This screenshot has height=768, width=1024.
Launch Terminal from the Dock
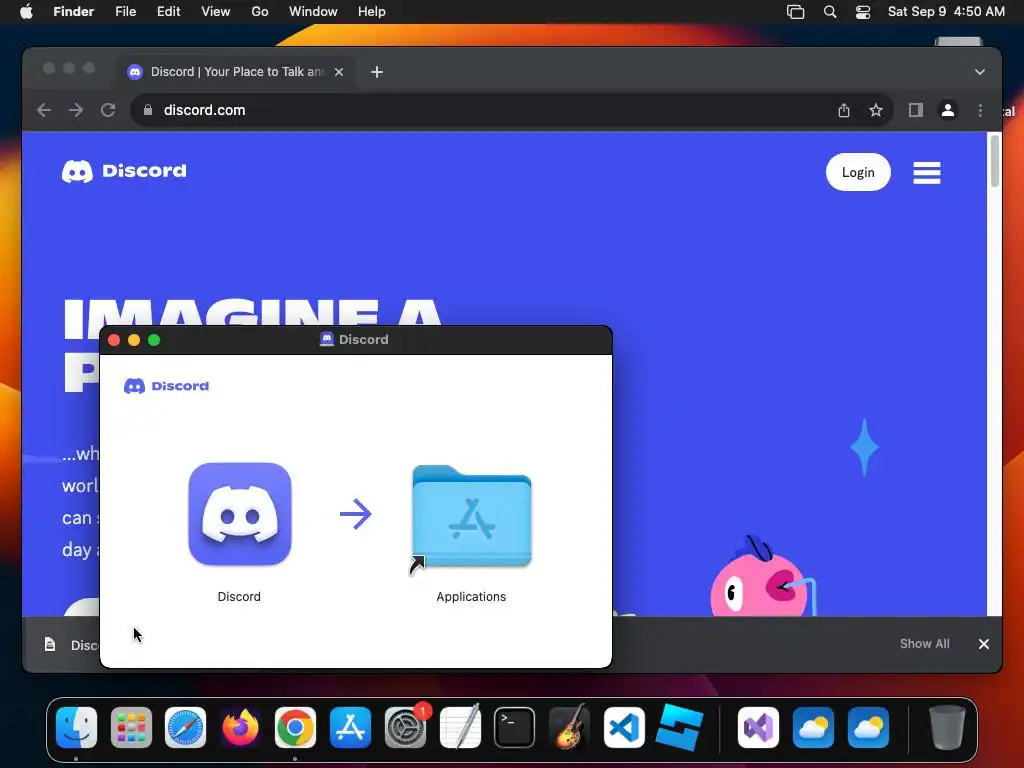(x=515, y=727)
